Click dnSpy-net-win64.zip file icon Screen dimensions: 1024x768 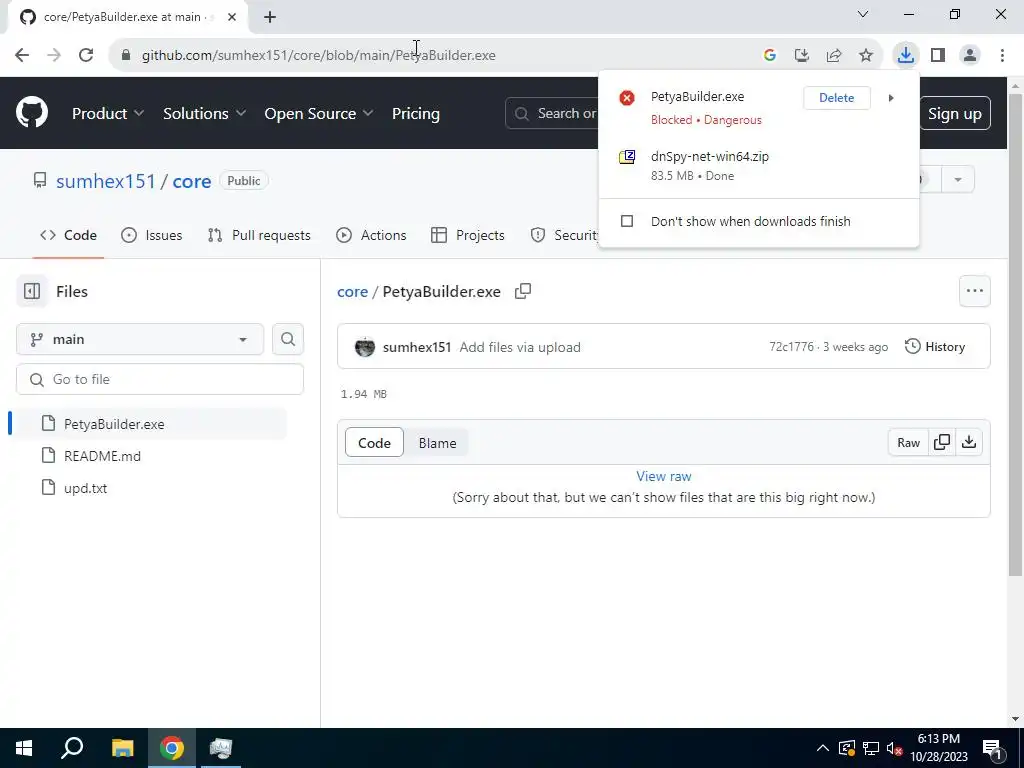pyautogui.click(x=627, y=157)
